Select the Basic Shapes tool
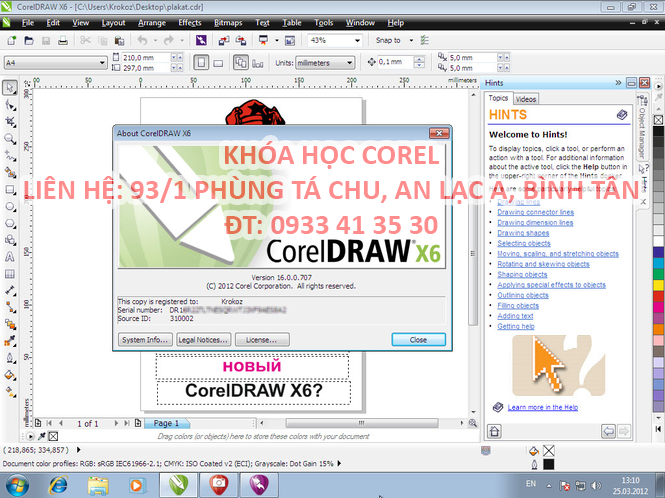The image size is (665, 498). (10, 240)
